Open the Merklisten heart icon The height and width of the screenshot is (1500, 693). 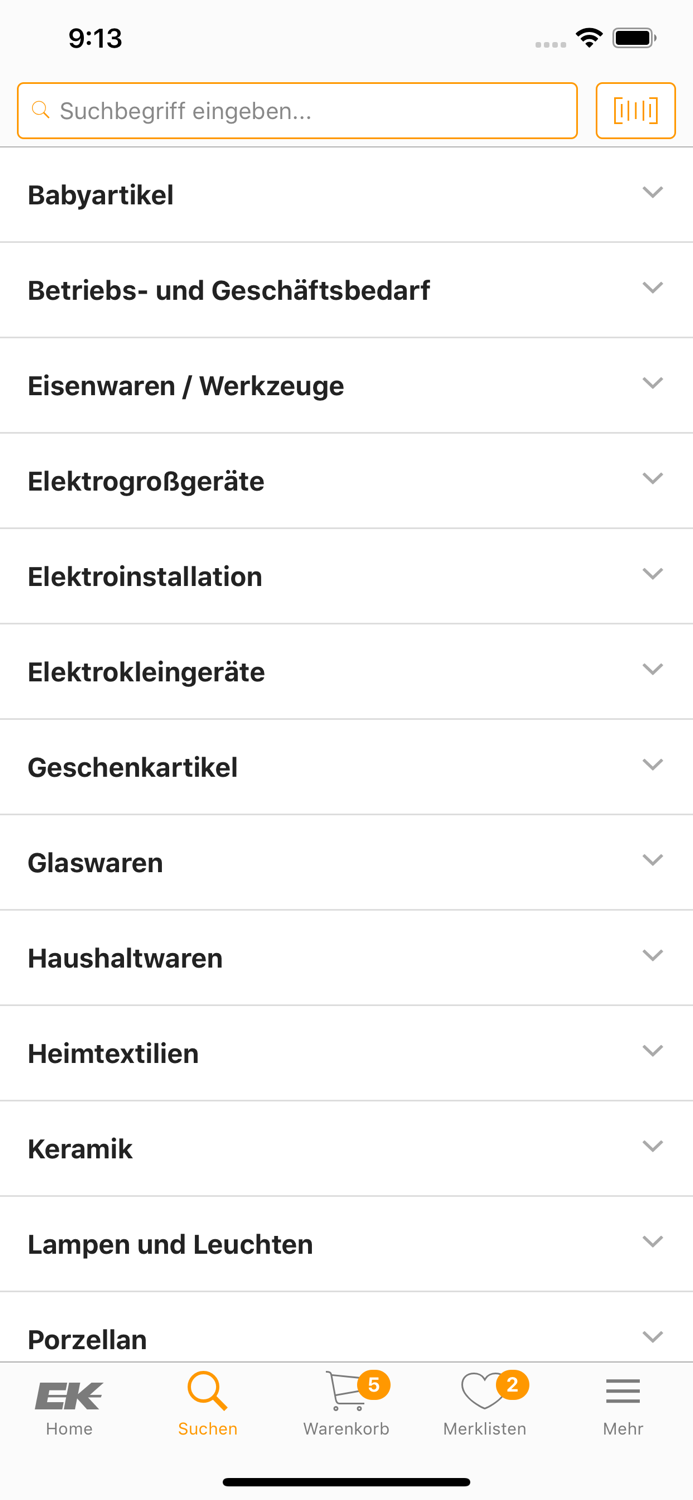coord(482,1392)
